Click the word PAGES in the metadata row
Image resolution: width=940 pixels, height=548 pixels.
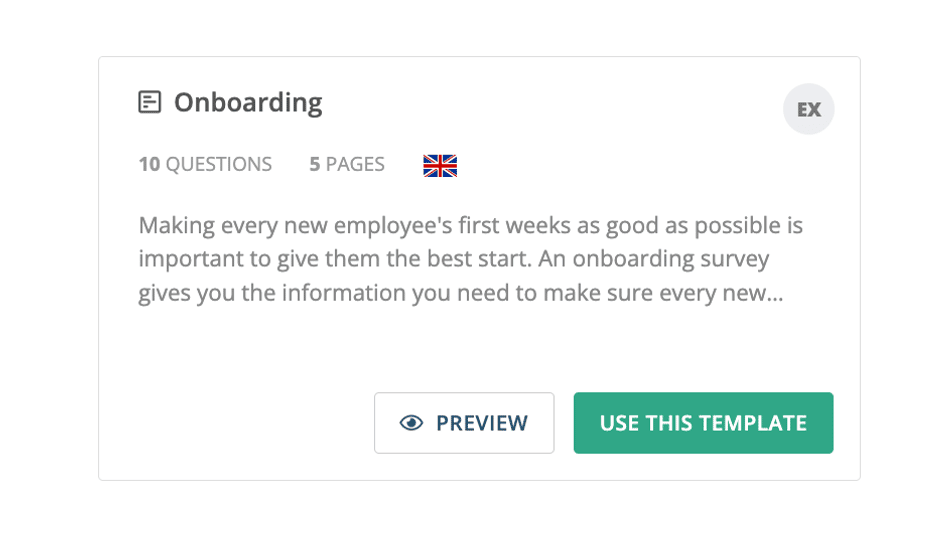[x=355, y=164]
